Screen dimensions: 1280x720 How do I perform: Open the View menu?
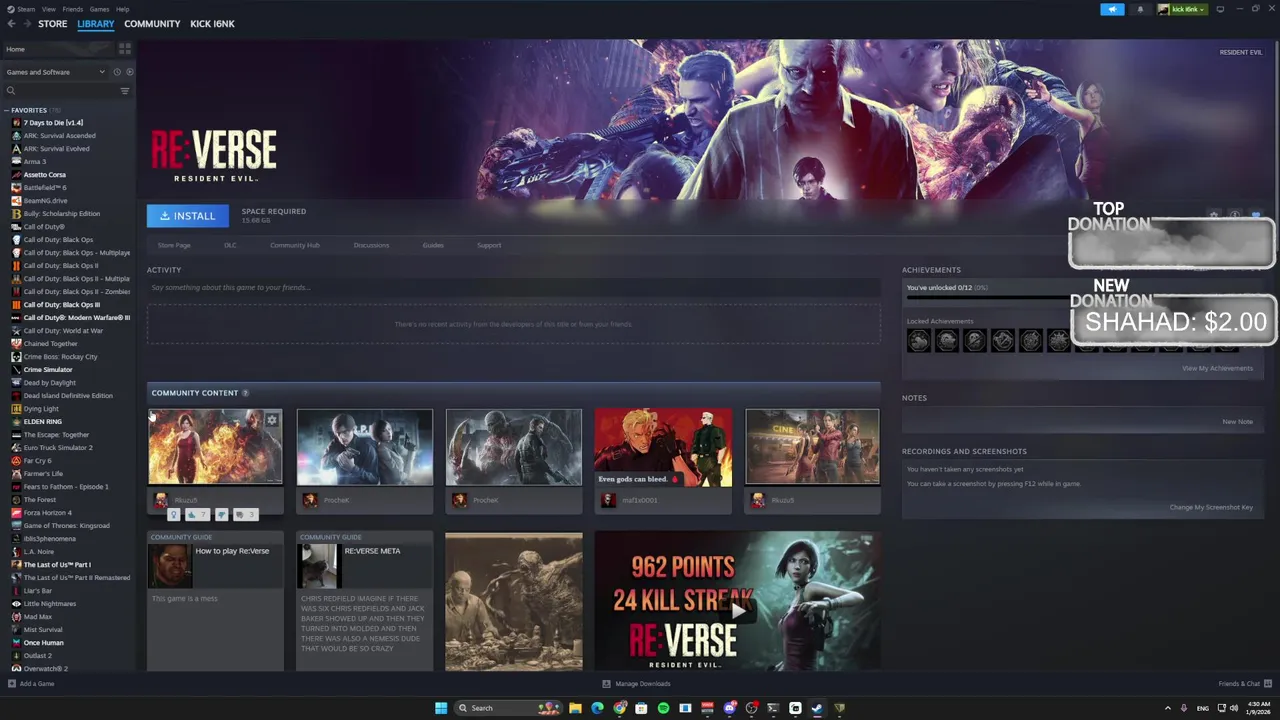coord(48,9)
